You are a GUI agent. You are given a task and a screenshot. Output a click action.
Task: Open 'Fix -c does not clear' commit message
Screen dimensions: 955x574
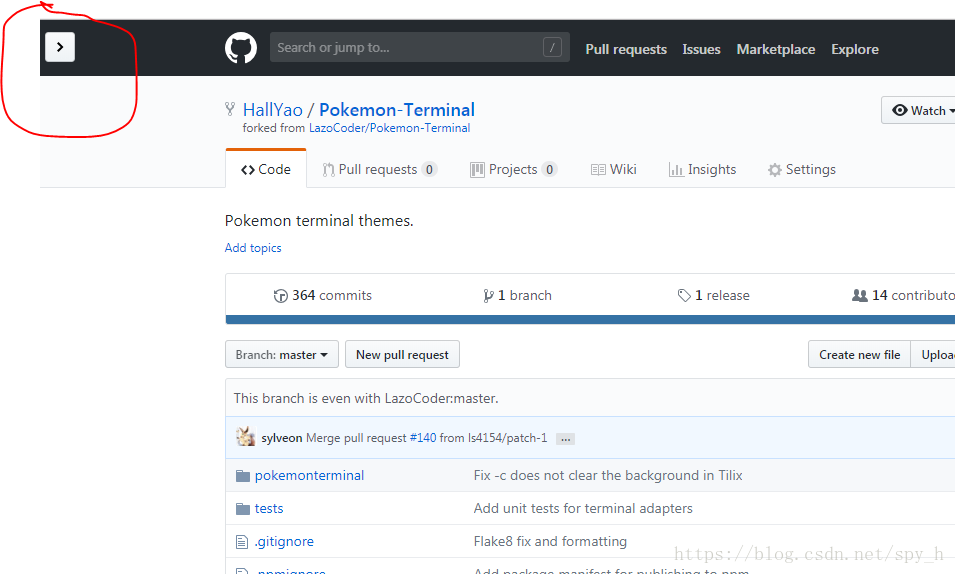[x=608, y=475]
